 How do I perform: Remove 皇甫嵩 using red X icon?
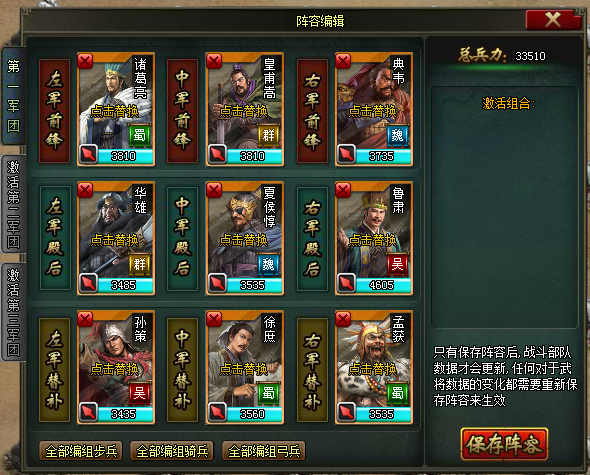coord(214,61)
